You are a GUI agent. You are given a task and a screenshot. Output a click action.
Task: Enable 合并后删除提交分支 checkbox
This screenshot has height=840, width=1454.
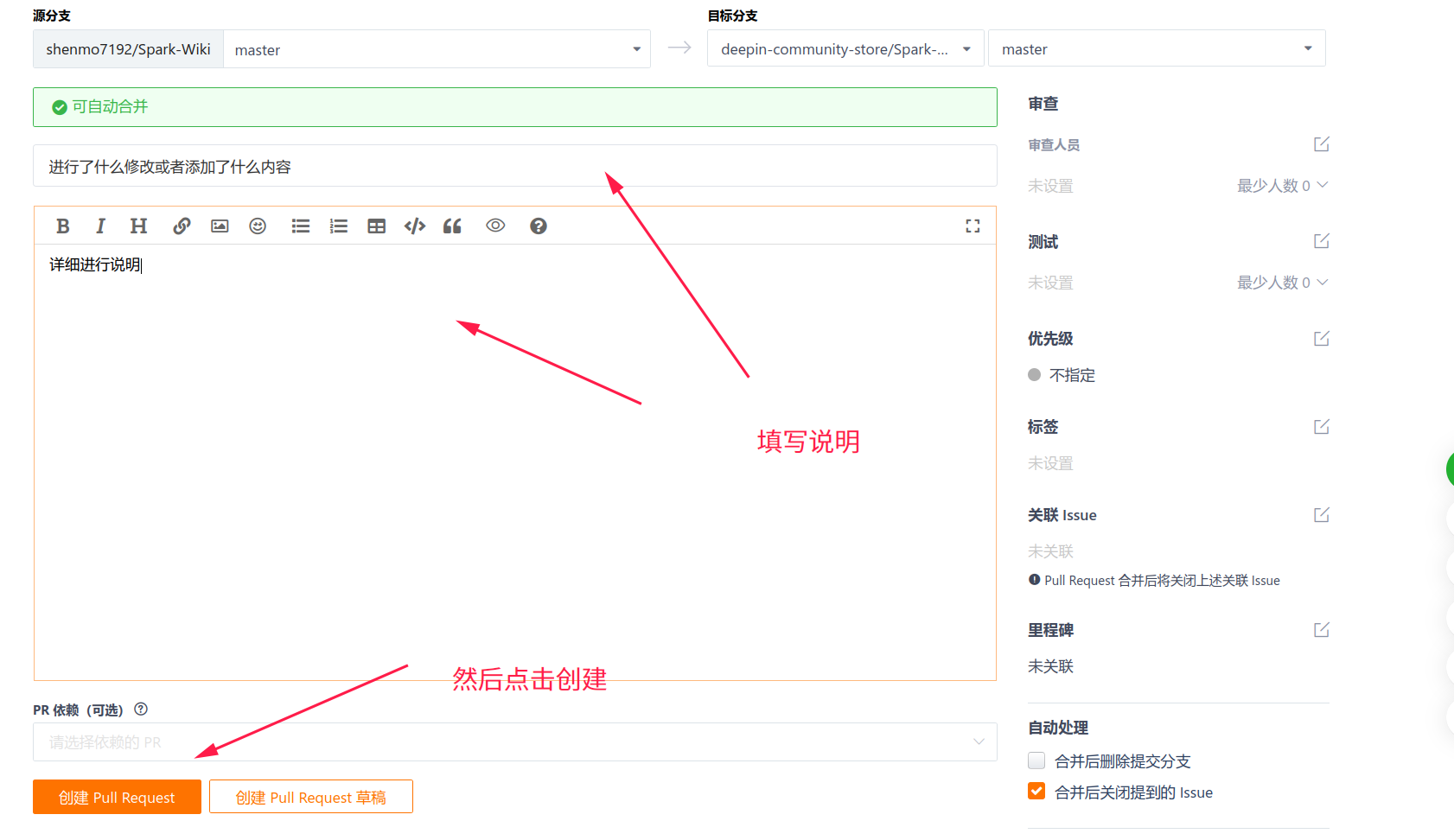tap(1036, 760)
